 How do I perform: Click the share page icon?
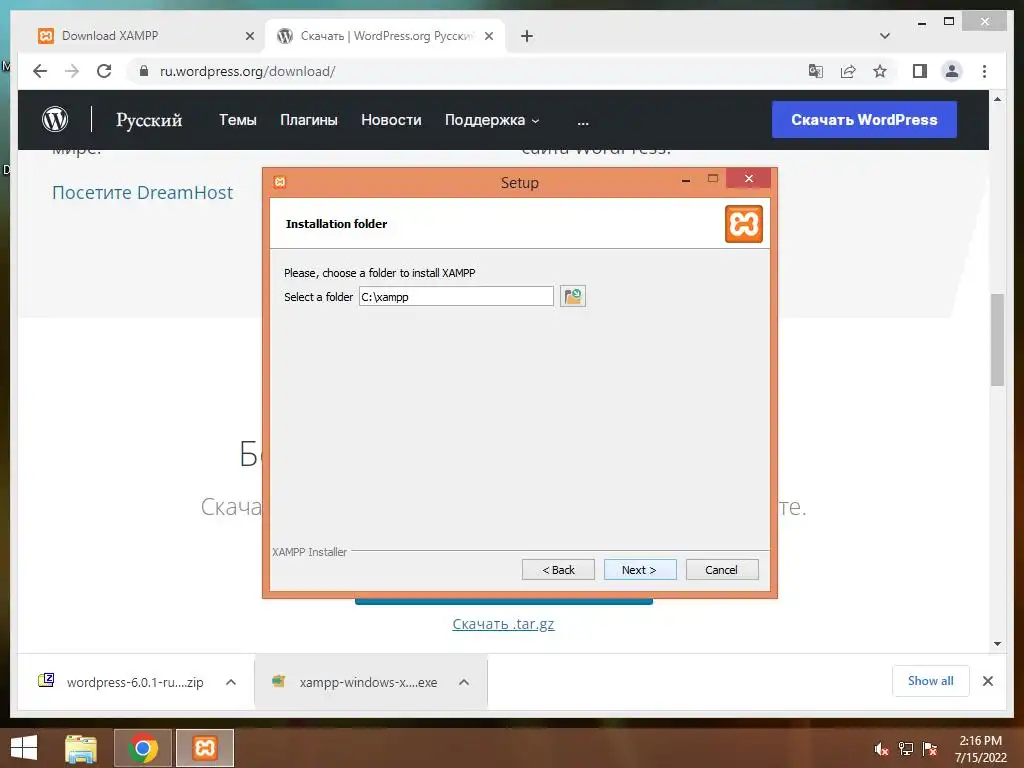(848, 71)
